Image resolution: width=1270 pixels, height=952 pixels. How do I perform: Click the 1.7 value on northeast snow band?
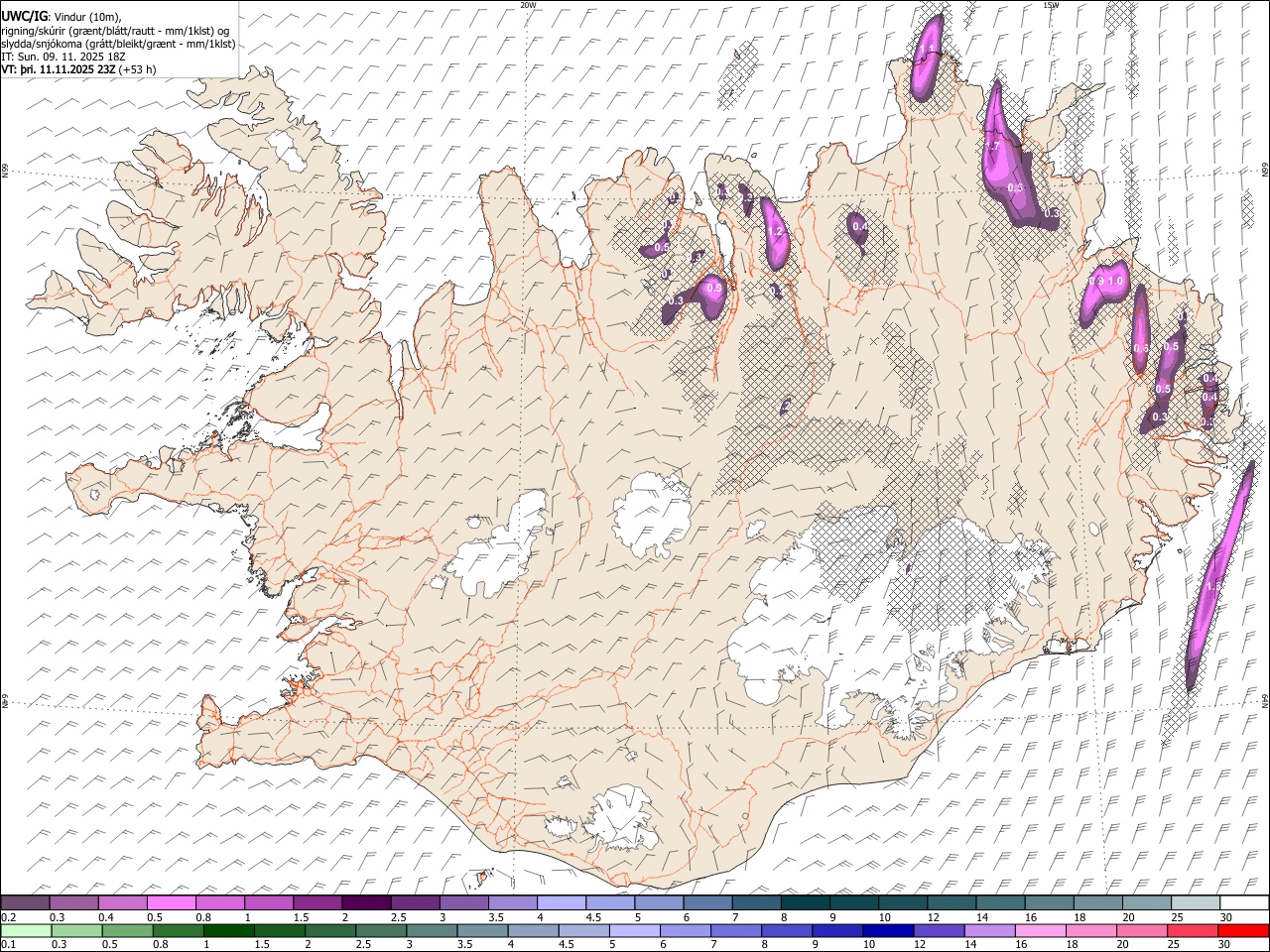point(992,147)
